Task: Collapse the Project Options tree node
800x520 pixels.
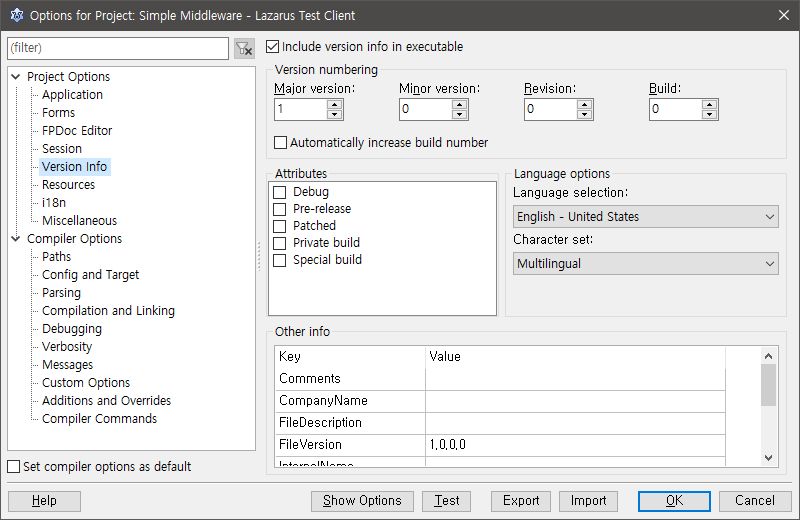Action: 16,77
